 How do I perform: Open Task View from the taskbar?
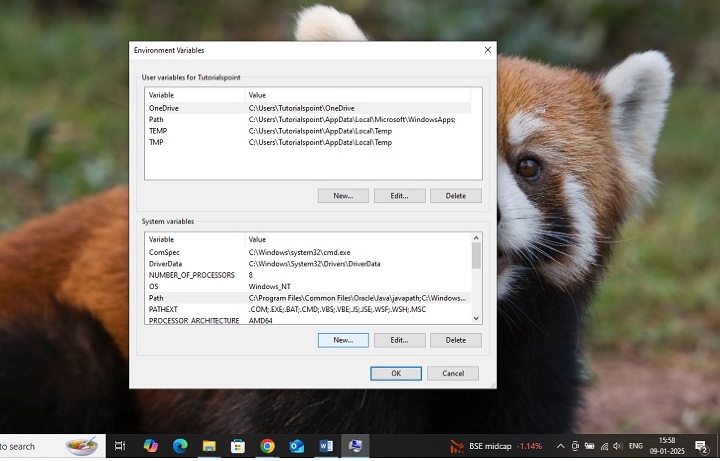120,445
